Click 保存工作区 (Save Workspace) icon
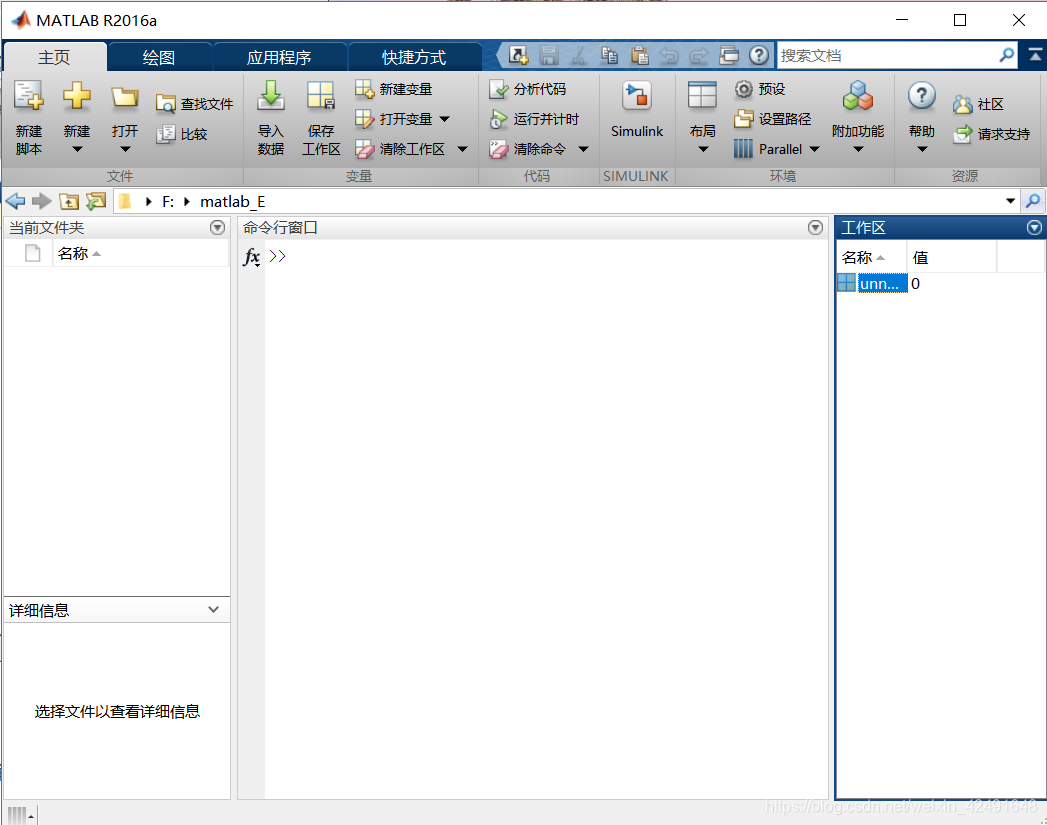1047x825 pixels. click(x=321, y=96)
